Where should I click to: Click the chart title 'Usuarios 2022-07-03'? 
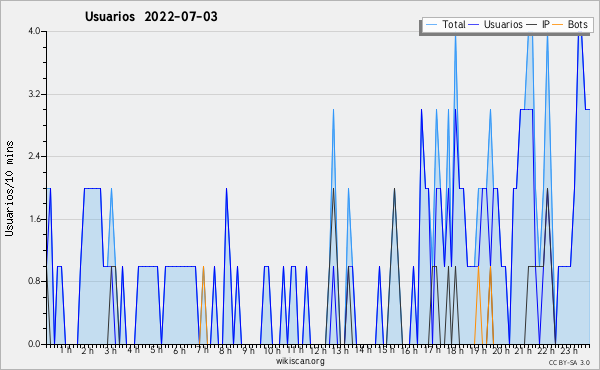click(x=151, y=16)
